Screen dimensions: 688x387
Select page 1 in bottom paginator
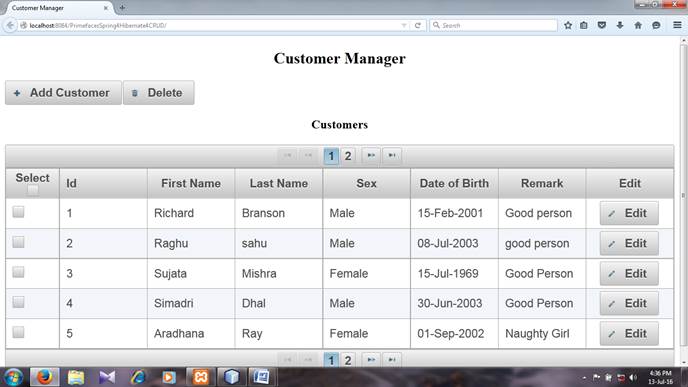[331, 360]
